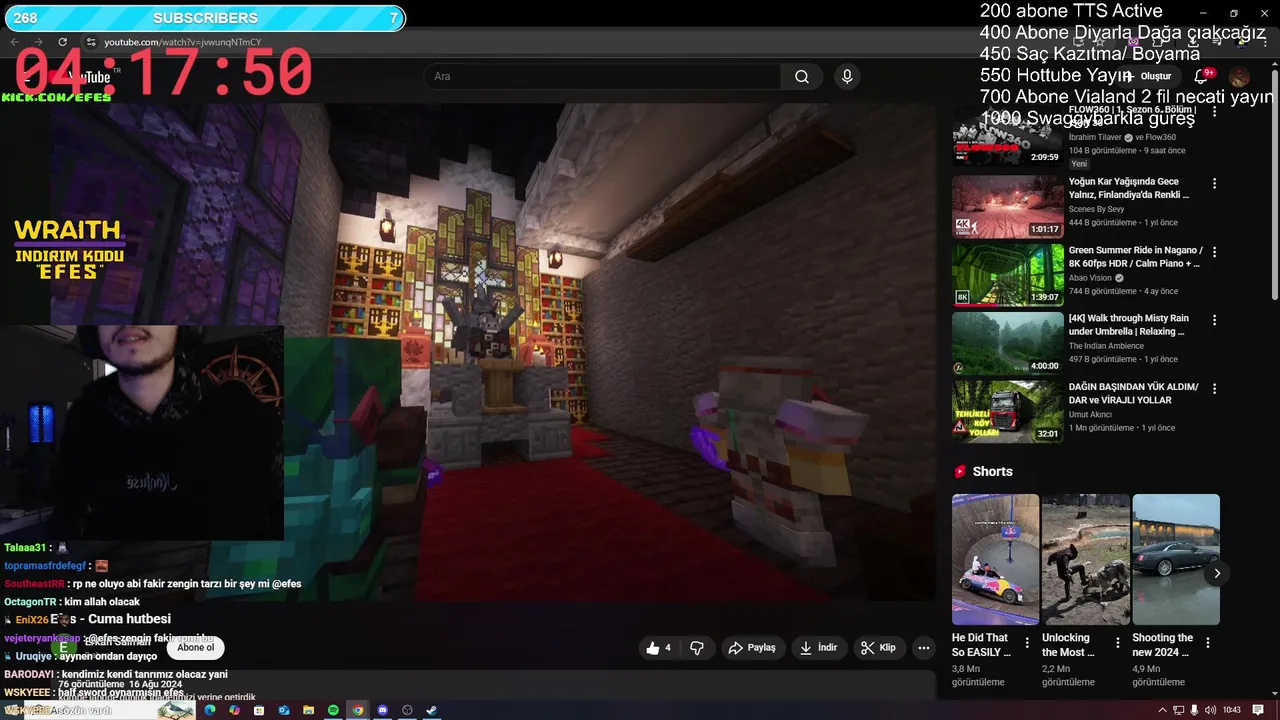Open options menu for He Did That short
The height and width of the screenshot is (720, 1280).
click(1027, 643)
